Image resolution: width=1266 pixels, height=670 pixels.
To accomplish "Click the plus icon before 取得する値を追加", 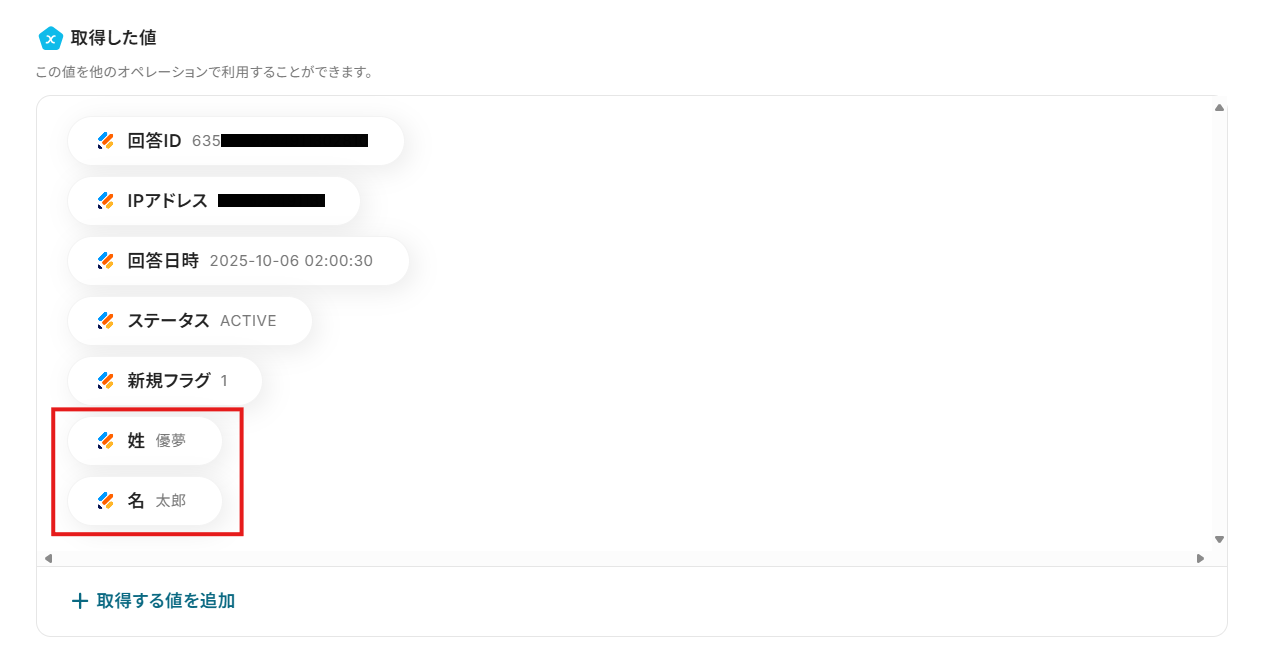I will 80,601.
